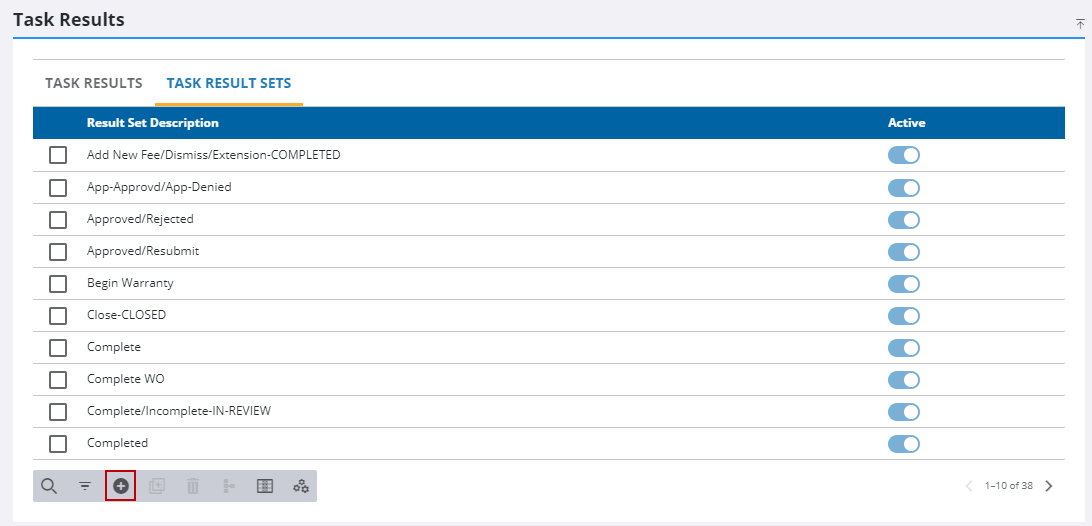Click the search magnifier icon in toolbar

[x=49, y=486]
